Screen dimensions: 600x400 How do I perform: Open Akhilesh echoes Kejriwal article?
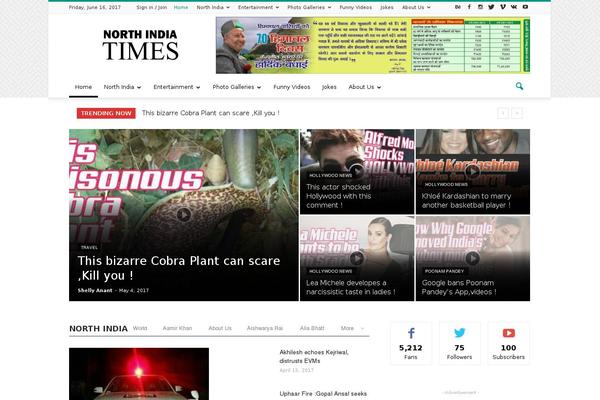click(314, 356)
